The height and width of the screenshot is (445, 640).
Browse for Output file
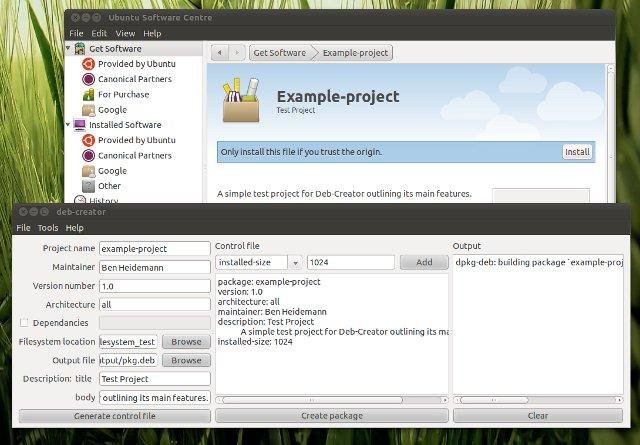click(186, 360)
